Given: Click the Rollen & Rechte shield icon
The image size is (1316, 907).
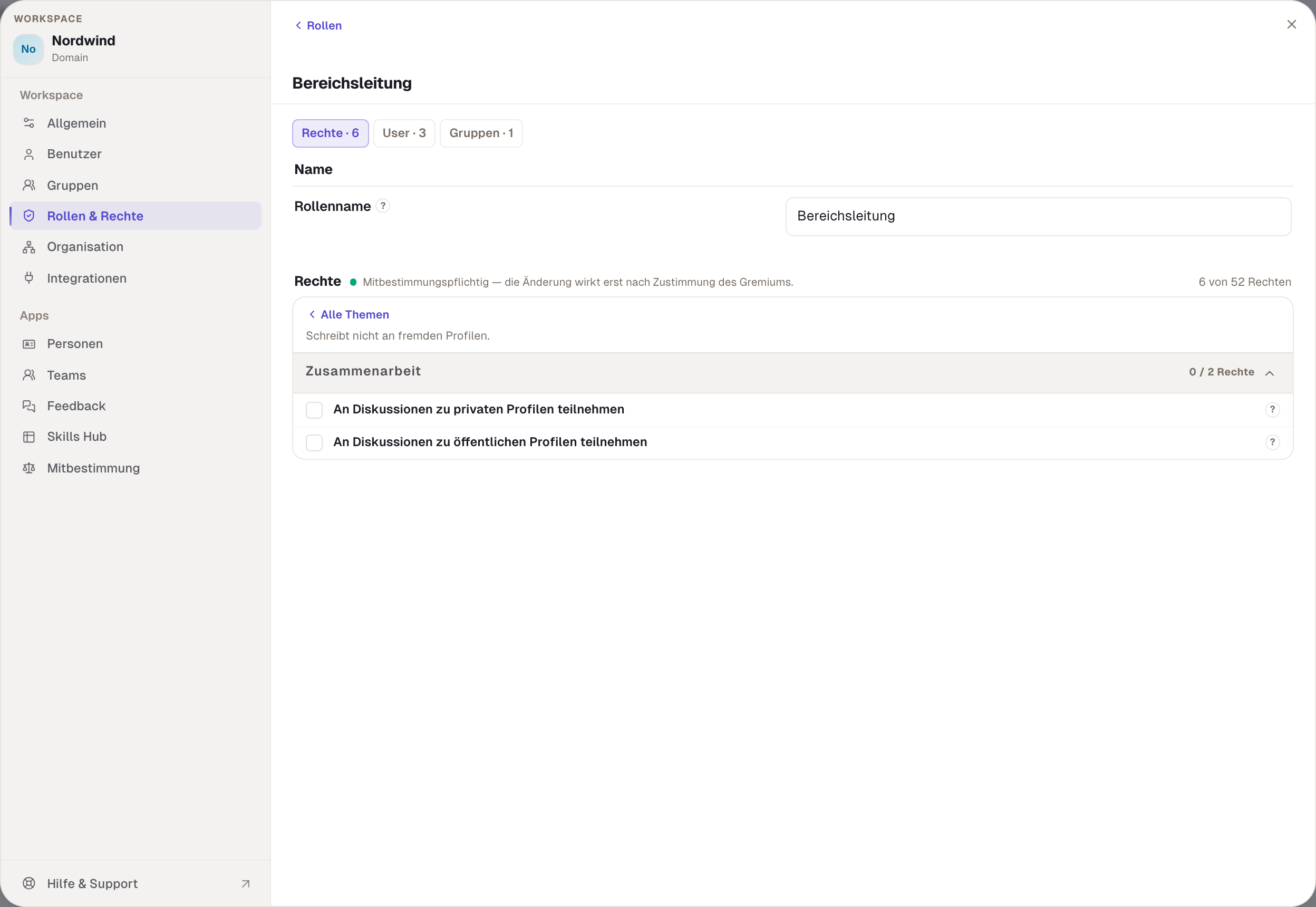Looking at the screenshot, I should pos(29,216).
